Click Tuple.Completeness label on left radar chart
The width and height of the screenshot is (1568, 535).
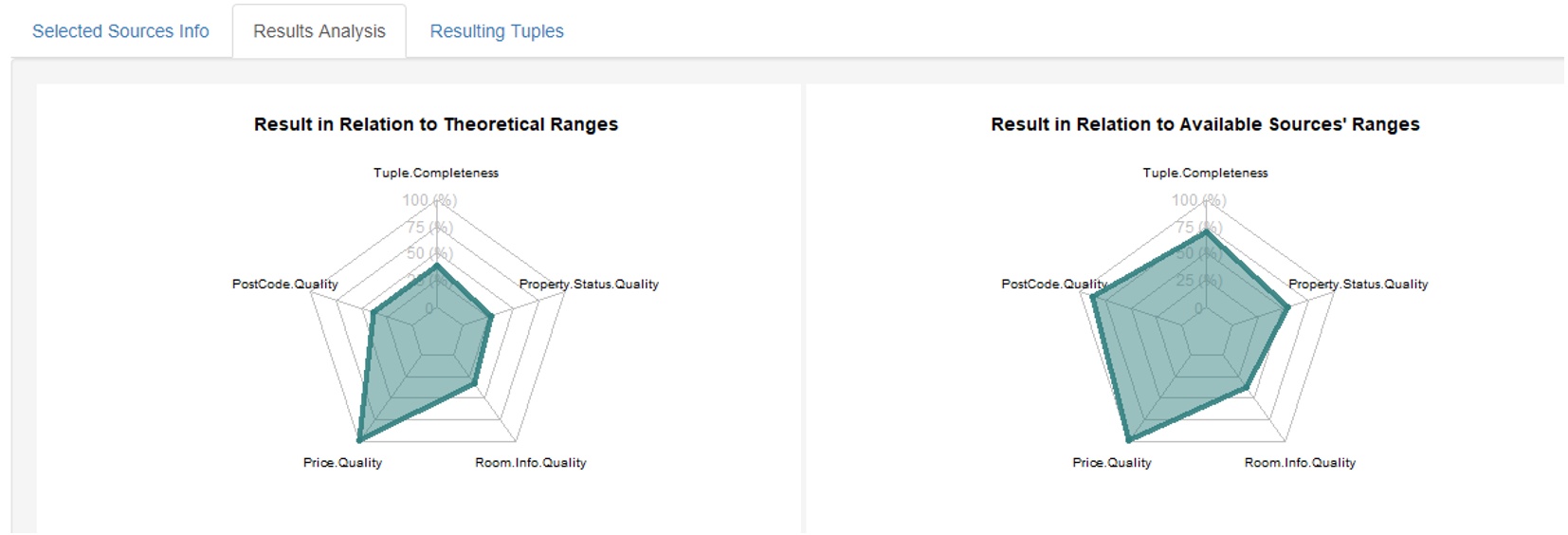coord(436,173)
